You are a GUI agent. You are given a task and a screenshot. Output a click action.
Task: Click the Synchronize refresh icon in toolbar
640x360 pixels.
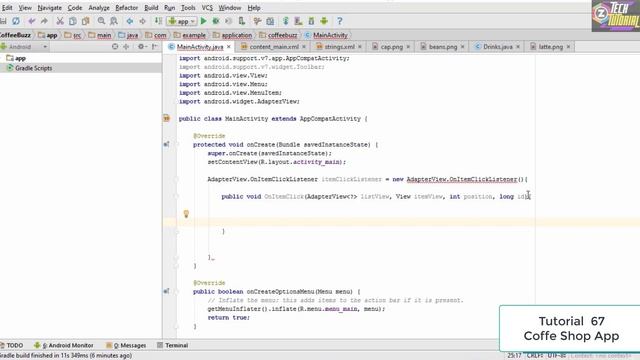pyautogui.click(x=16, y=21)
